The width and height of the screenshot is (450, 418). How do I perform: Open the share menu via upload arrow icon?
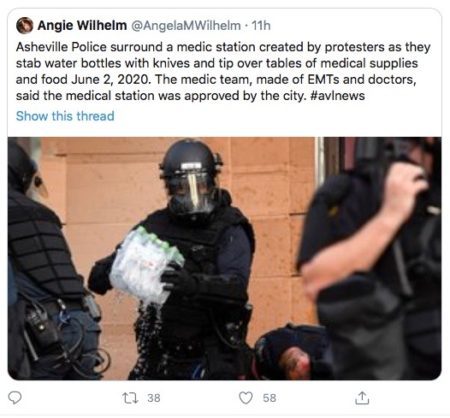[362, 398]
